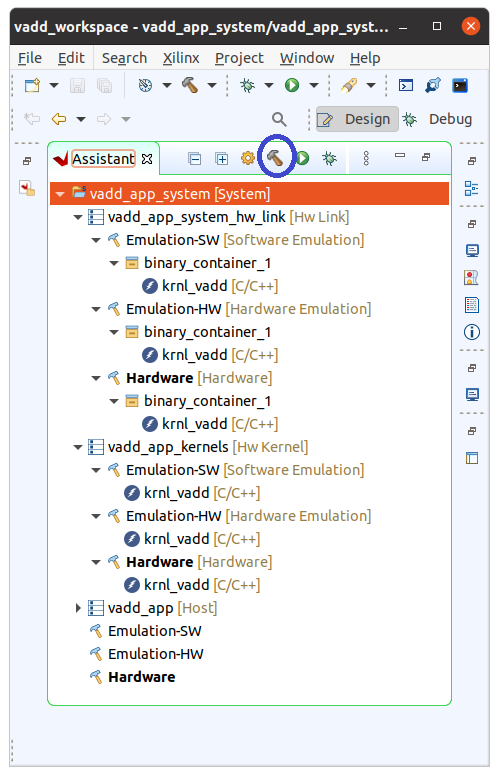Click the Search magnifier icon in toolbar
This screenshot has width=499, height=776.
pos(279,119)
